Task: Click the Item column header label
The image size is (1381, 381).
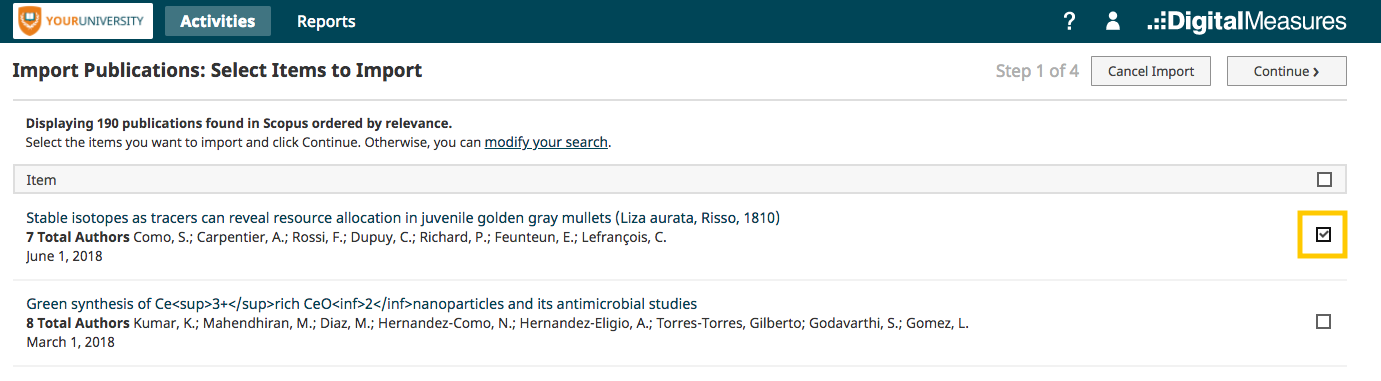Action: (41, 180)
